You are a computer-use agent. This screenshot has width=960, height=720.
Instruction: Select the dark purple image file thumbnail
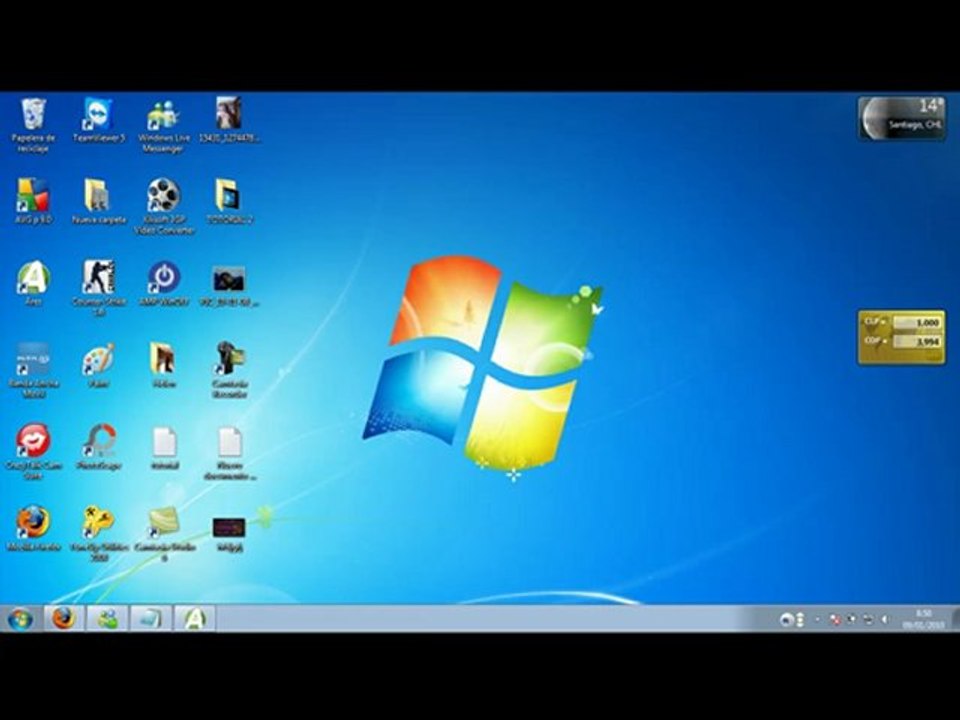click(x=229, y=534)
